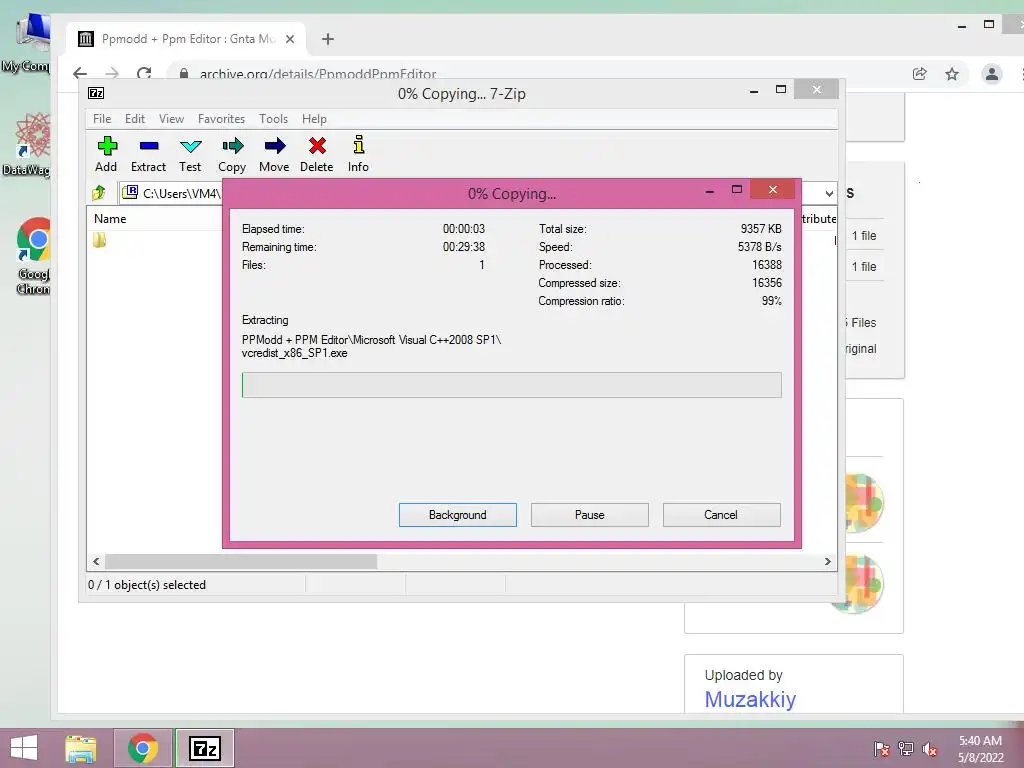Click the 7-Zip window title icon
1024x768 pixels.
(96, 93)
